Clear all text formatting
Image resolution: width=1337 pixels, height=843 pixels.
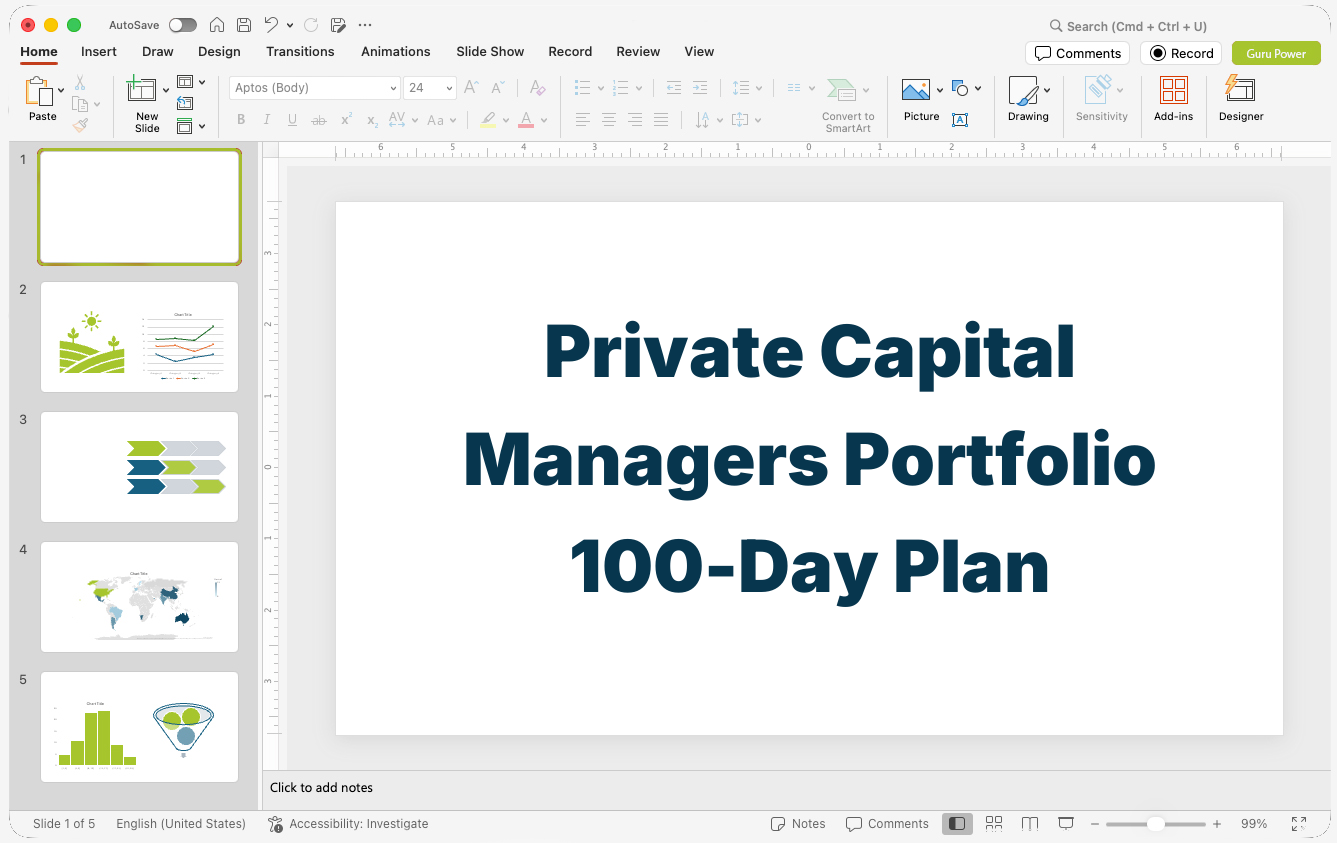click(x=537, y=88)
